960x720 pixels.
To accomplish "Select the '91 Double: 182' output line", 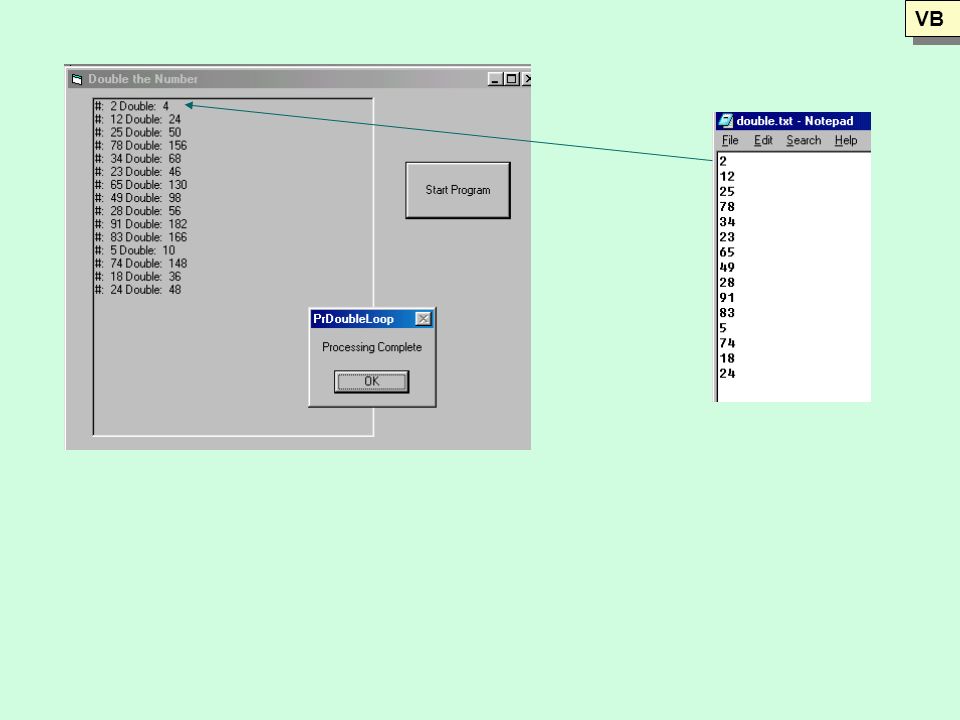I will pyautogui.click(x=141, y=224).
